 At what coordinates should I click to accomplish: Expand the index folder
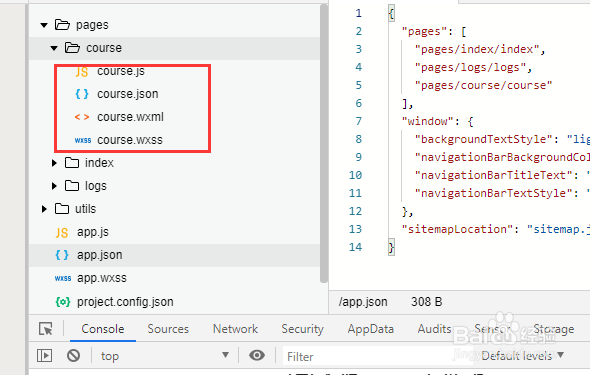tap(54, 163)
